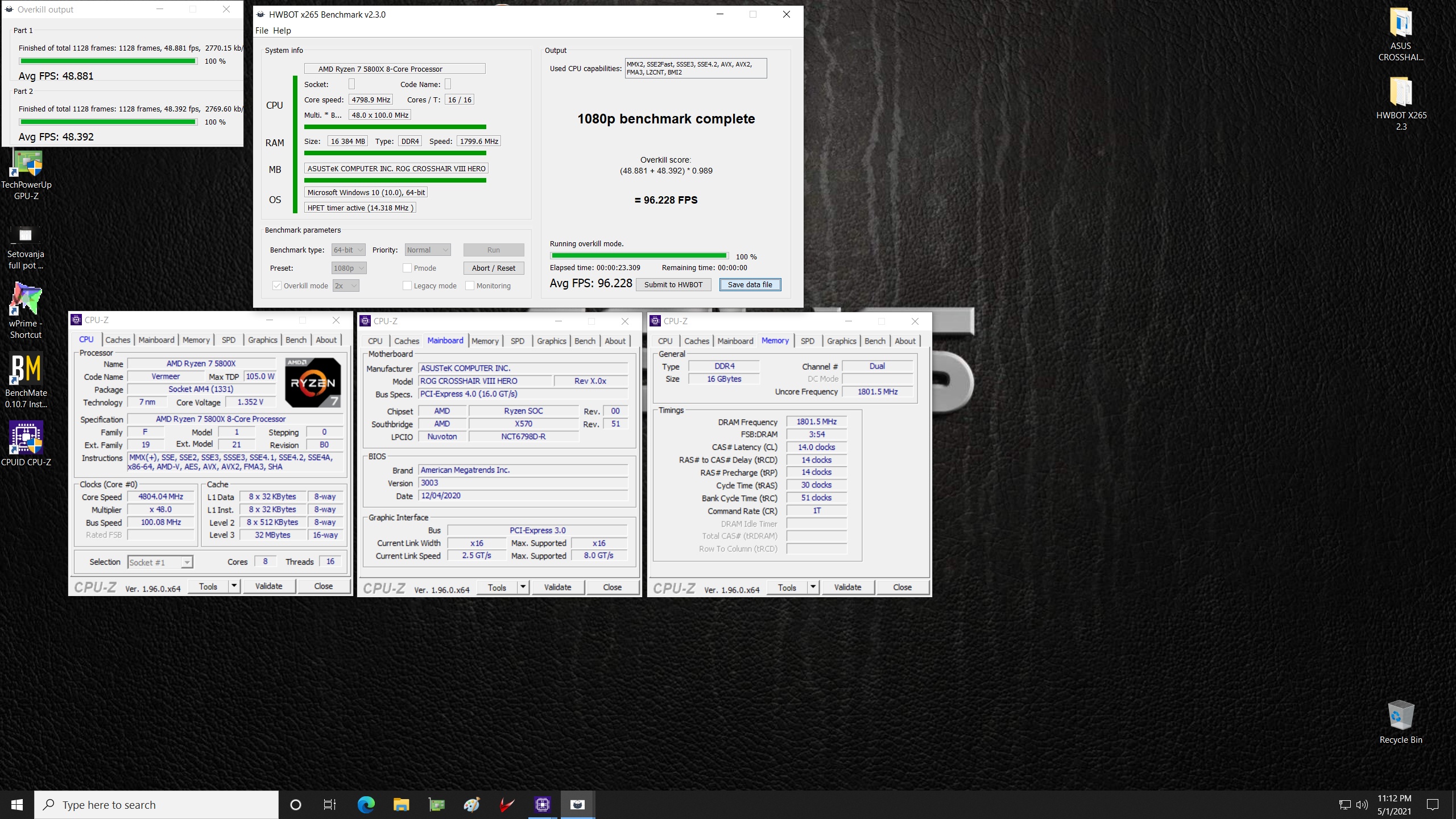Switch to Memory tab in first CPU-Z
Viewport: 1456px width, 819px height.
coord(196,340)
